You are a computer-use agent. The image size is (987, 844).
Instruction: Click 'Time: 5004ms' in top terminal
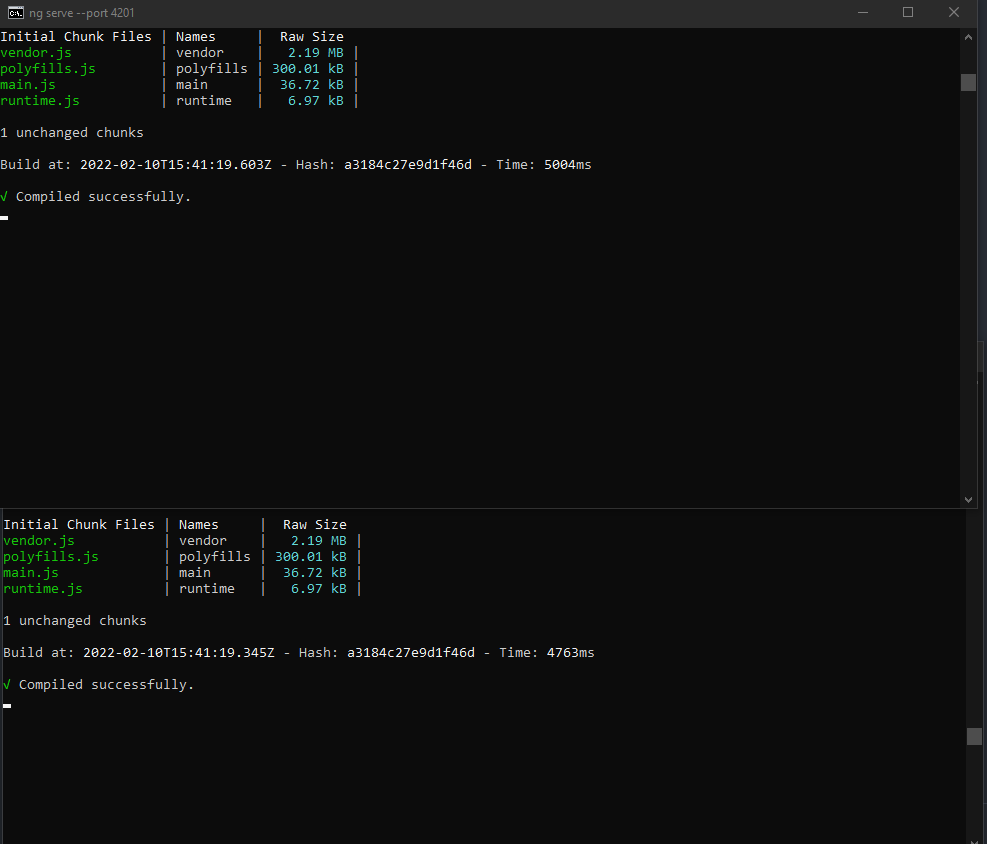544,165
